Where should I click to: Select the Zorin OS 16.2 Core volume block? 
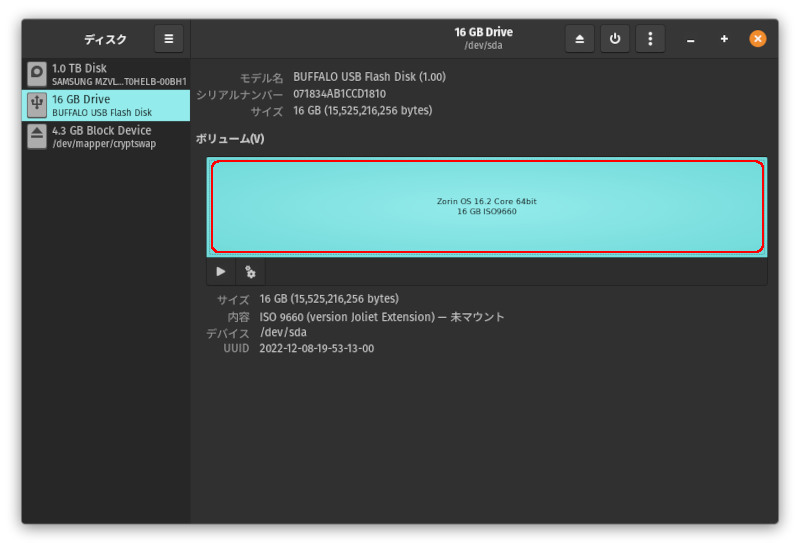(x=487, y=207)
